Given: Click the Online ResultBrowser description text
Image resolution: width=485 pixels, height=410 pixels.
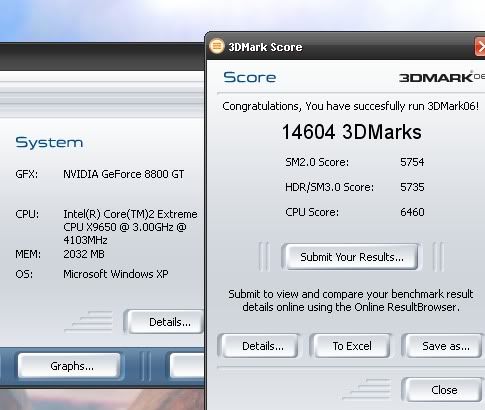Looking at the screenshot, I should tap(351, 300).
